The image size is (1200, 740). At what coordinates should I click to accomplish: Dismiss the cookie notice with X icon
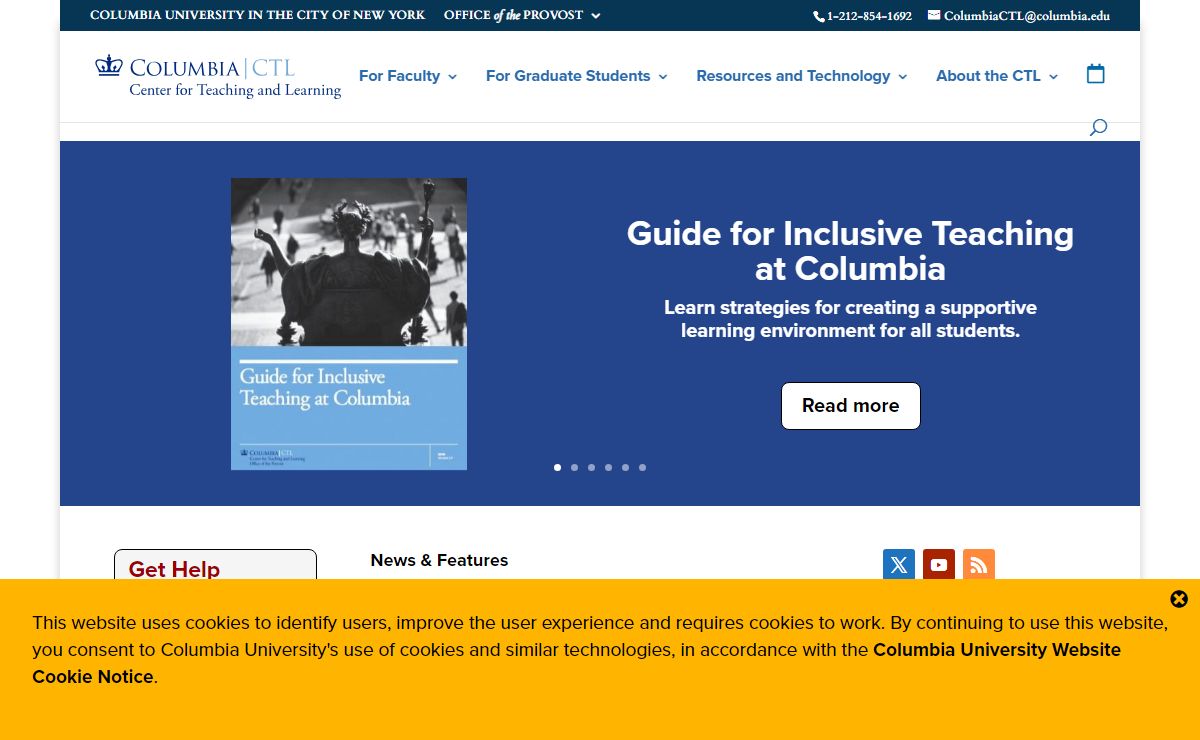click(x=1179, y=599)
